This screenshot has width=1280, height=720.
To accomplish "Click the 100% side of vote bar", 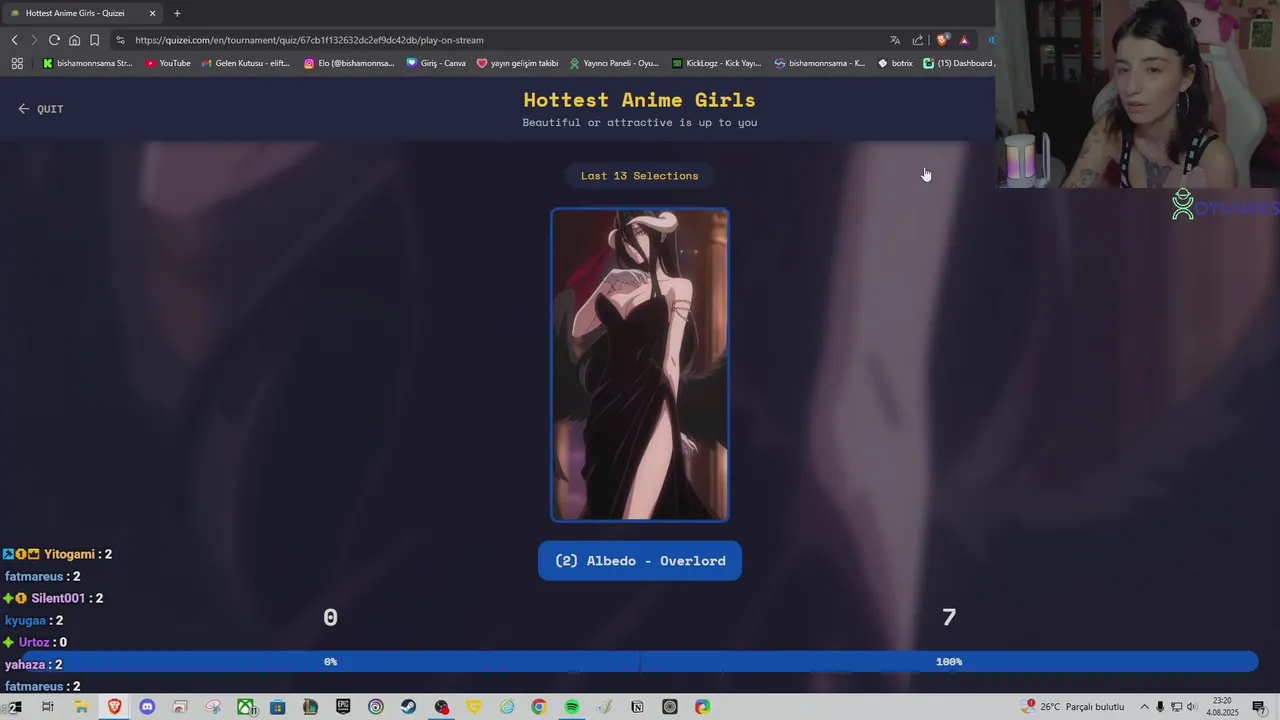I will point(949,662).
